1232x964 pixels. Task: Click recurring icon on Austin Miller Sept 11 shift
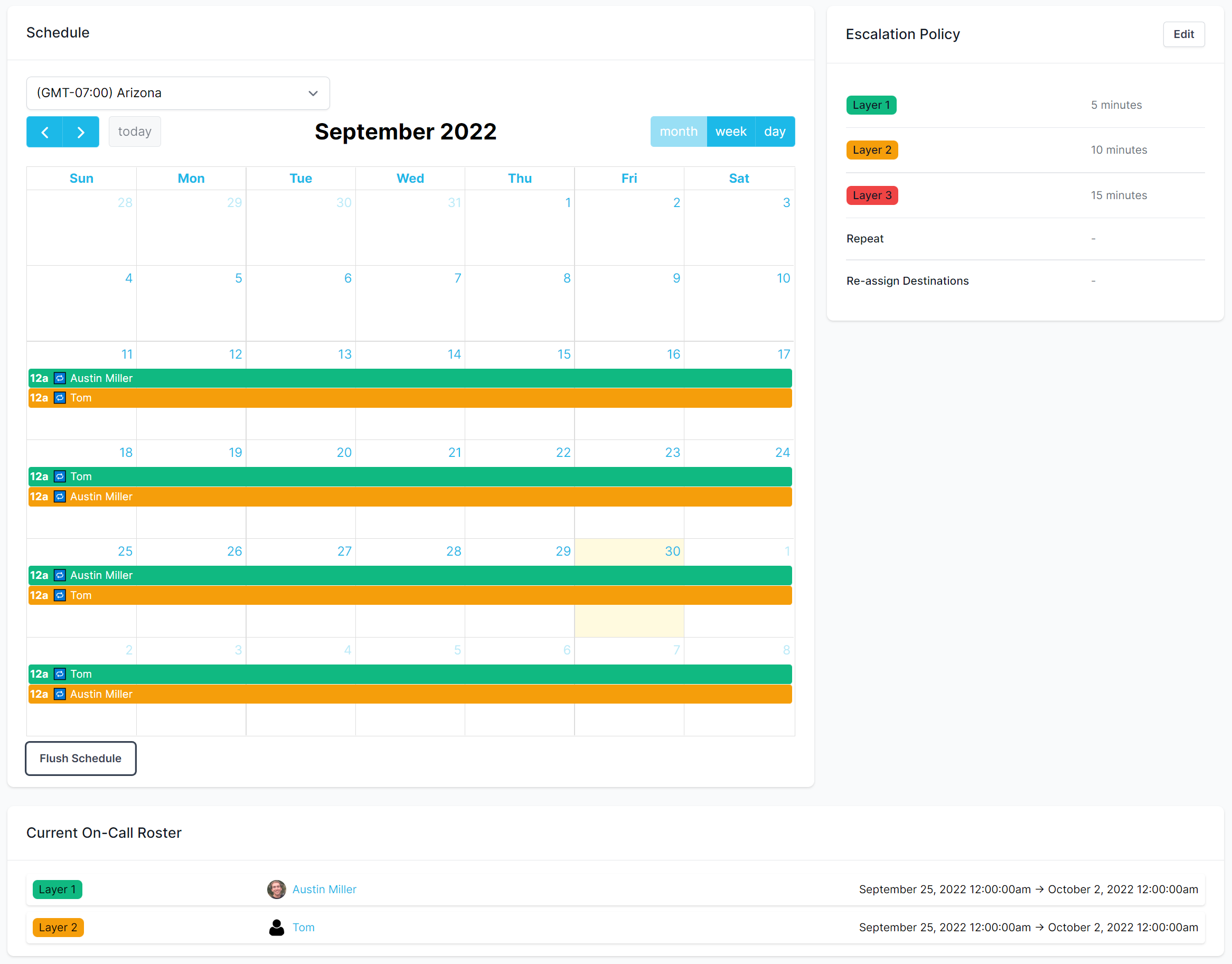(60, 378)
